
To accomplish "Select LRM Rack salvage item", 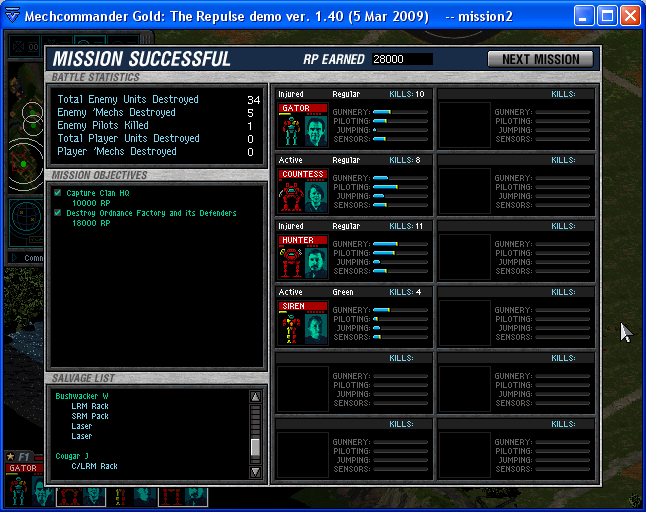I will click(90, 406).
